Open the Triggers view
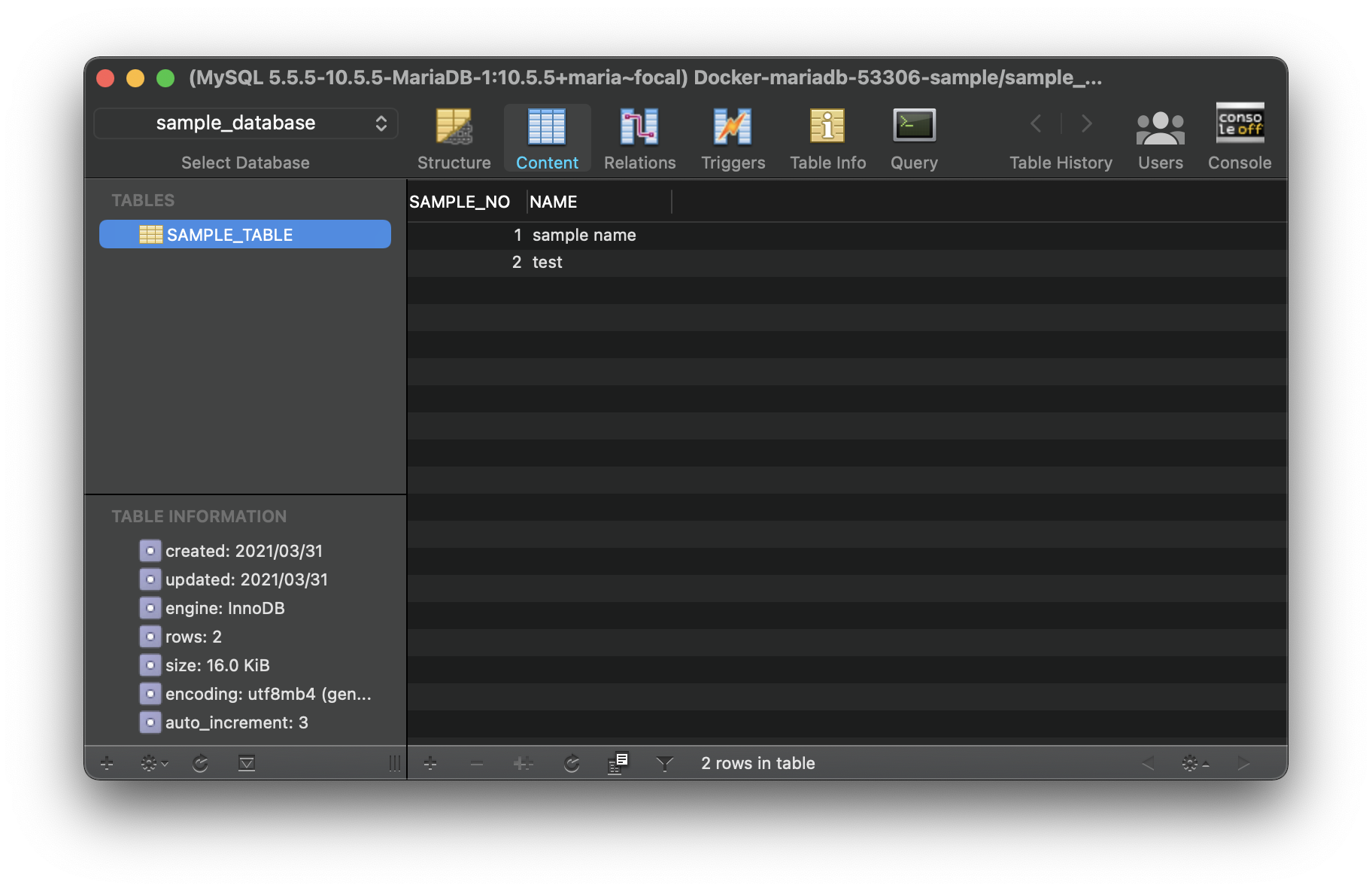 [x=733, y=138]
